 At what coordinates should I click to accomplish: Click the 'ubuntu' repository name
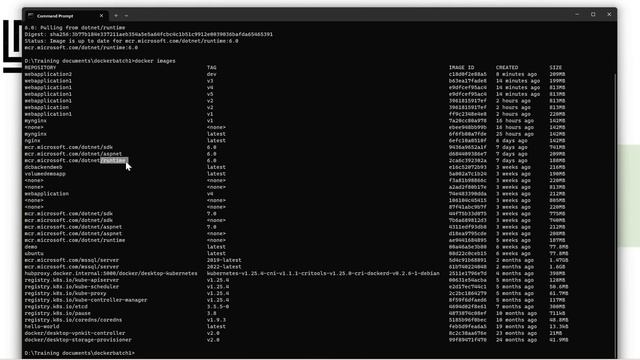[34, 253]
